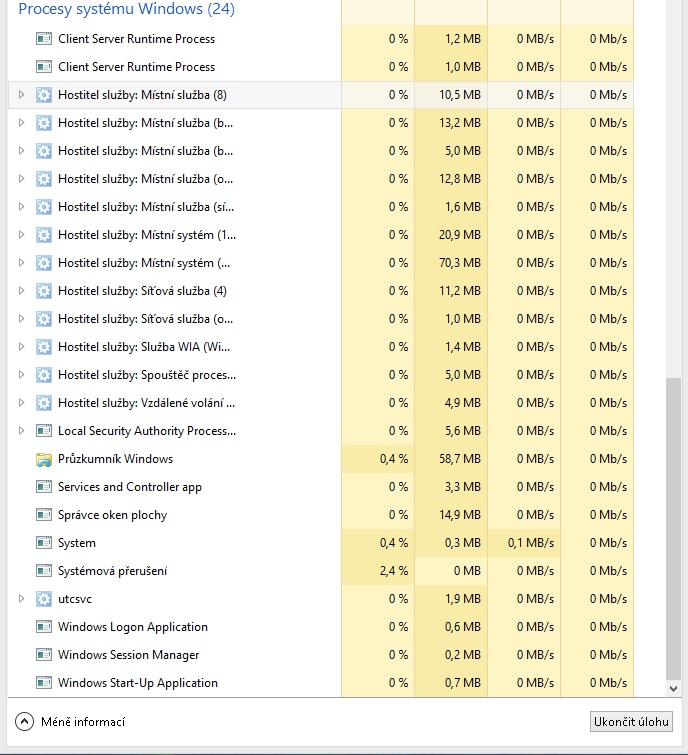Screen dimensions: 688x755
Task: Select Správce oken plochy row
Action: point(320,515)
